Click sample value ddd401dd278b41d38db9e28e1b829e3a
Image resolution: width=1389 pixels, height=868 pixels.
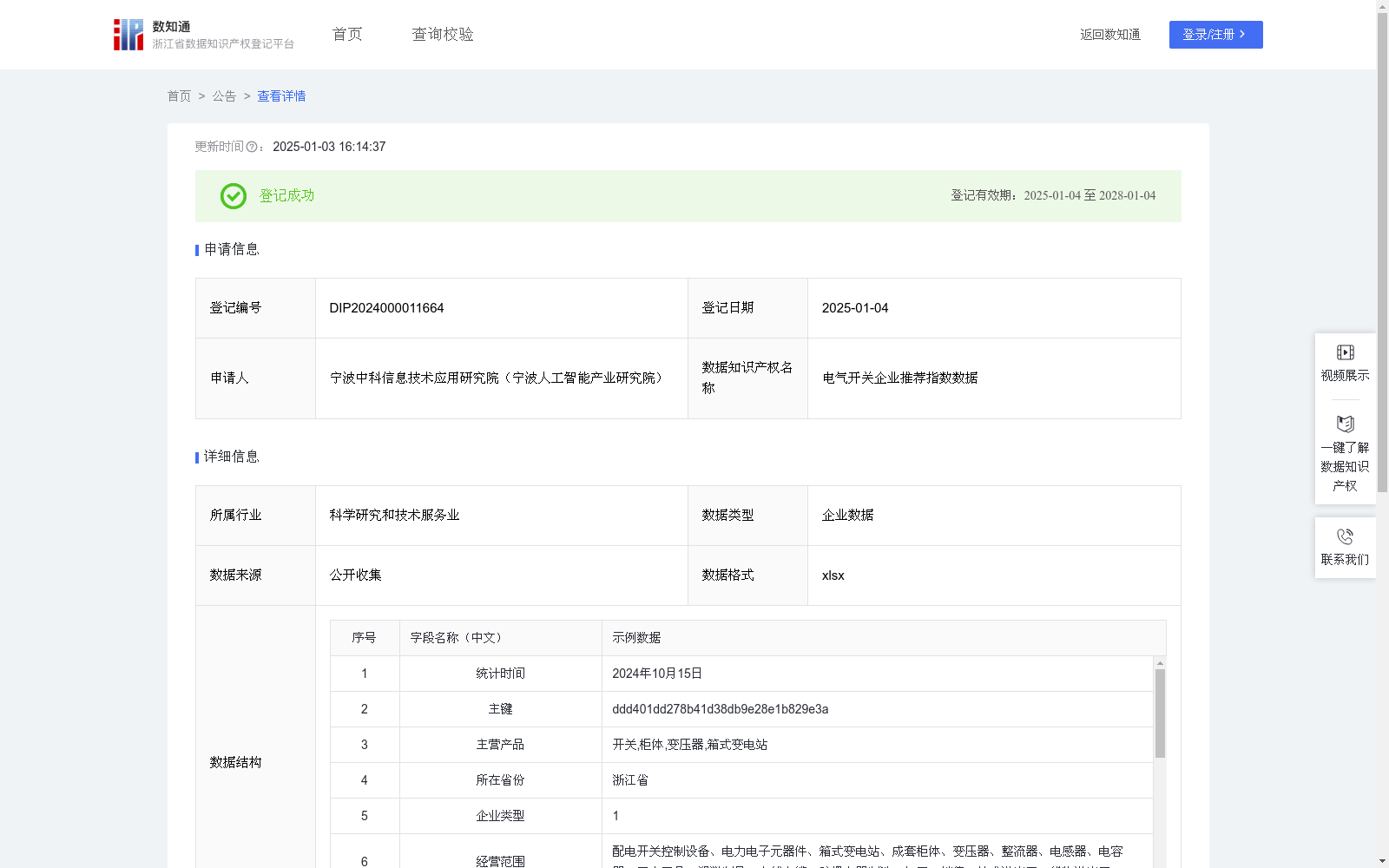point(720,709)
